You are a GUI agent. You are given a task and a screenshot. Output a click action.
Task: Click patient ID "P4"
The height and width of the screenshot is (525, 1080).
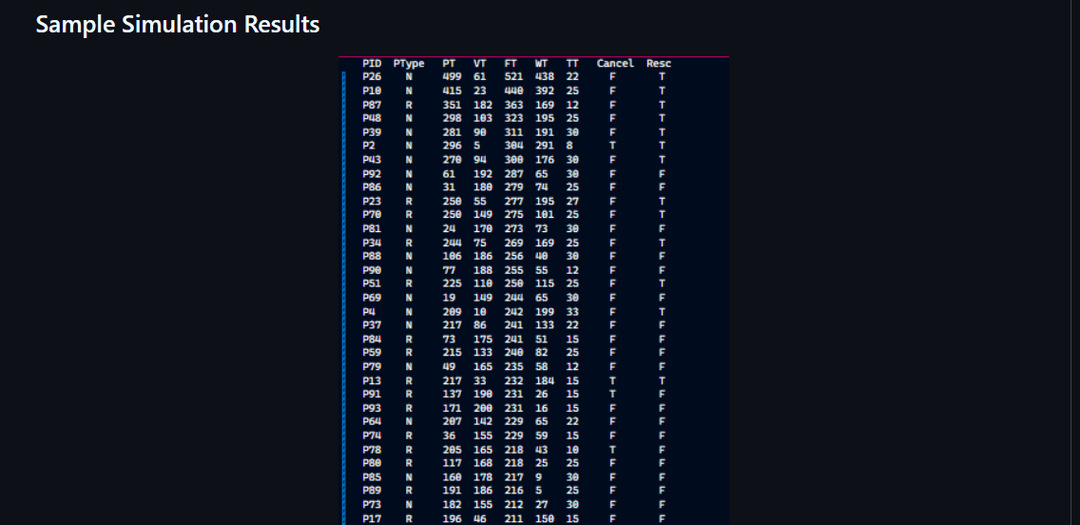coord(368,311)
